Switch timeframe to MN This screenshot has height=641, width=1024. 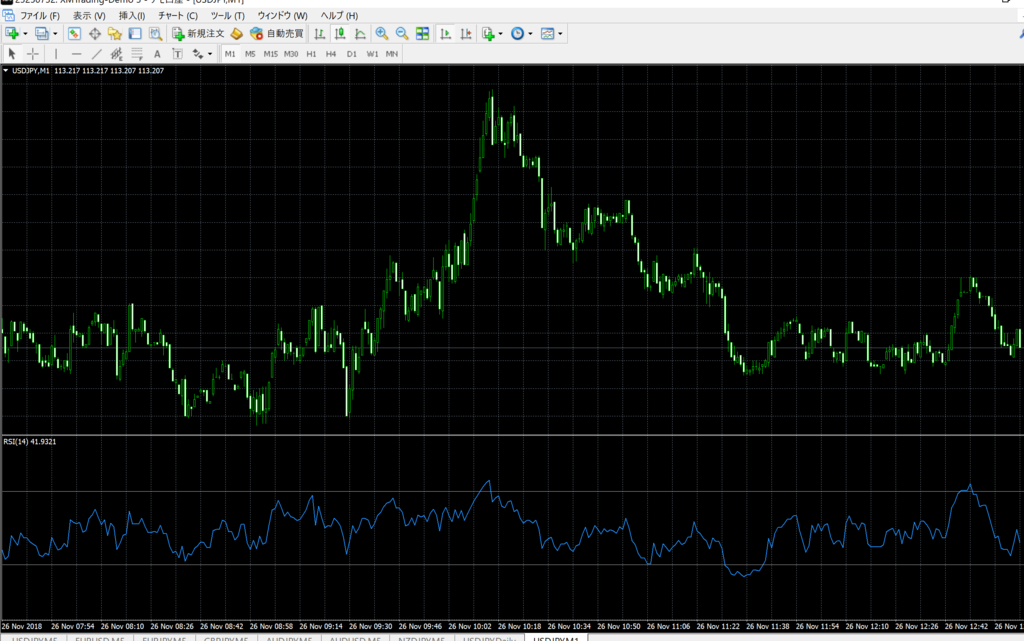pyautogui.click(x=392, y=54)
